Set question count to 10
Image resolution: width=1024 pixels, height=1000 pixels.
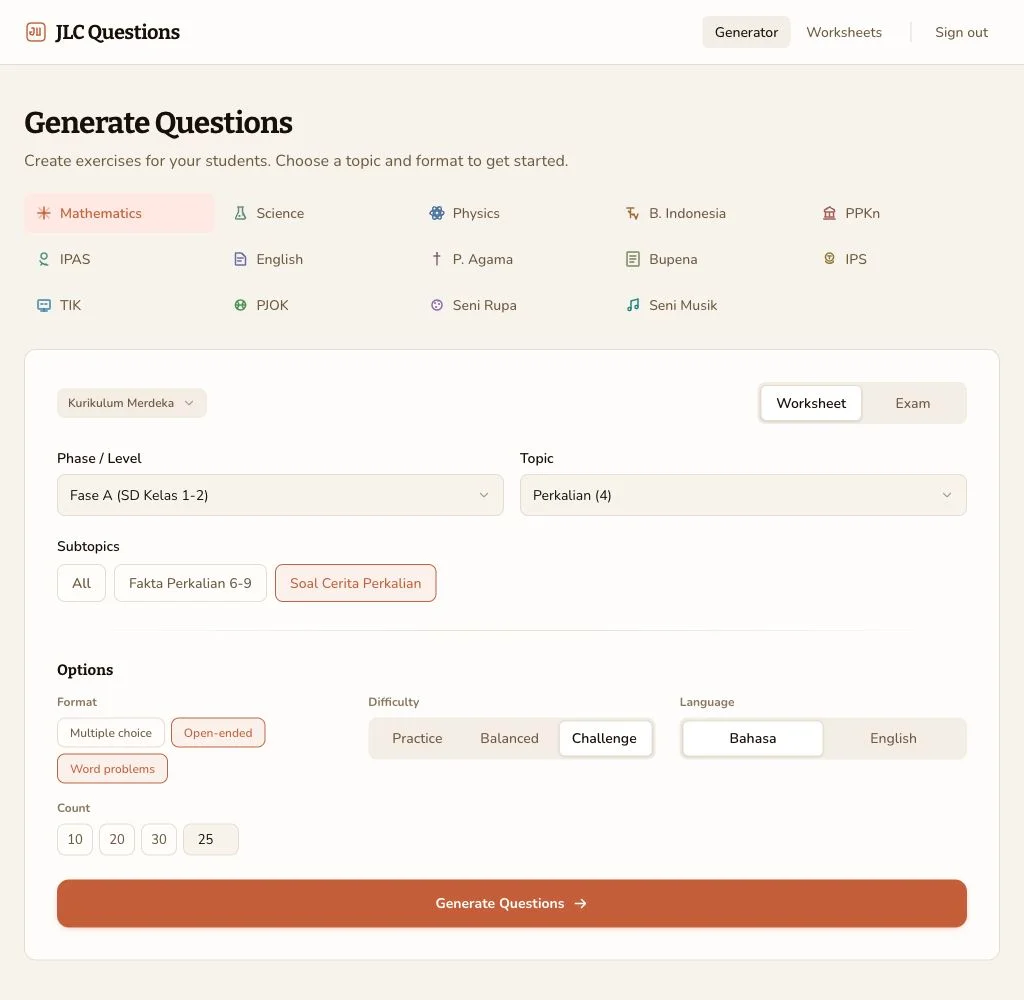point(75,839)
